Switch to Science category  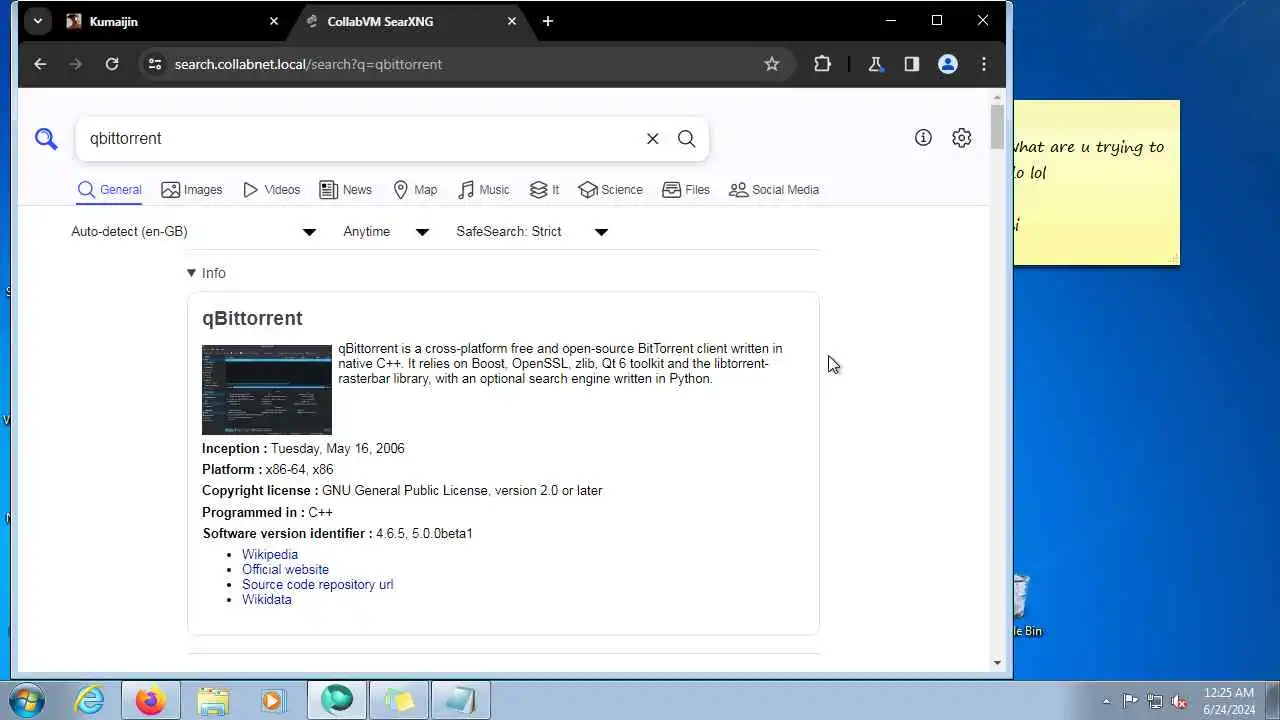coord(610,190)
